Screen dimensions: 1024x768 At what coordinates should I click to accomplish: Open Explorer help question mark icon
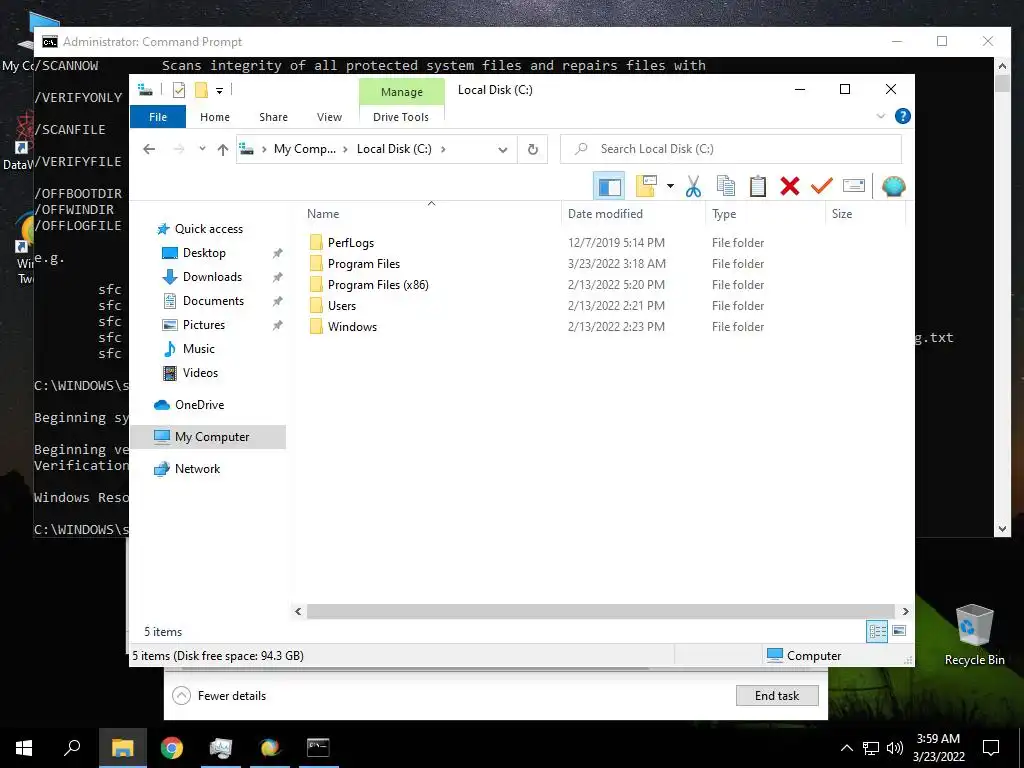(903, 116)
